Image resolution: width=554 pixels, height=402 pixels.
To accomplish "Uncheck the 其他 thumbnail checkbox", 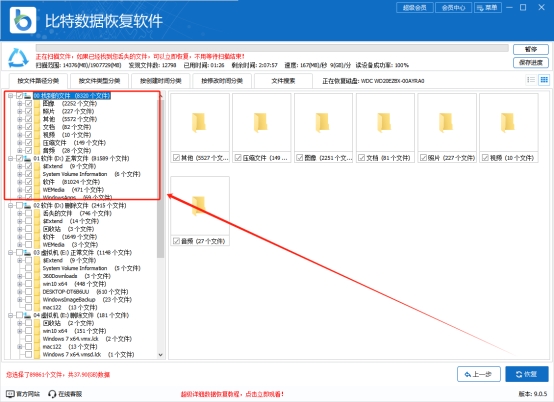I will pyautogui.click(x=176, y=158).
